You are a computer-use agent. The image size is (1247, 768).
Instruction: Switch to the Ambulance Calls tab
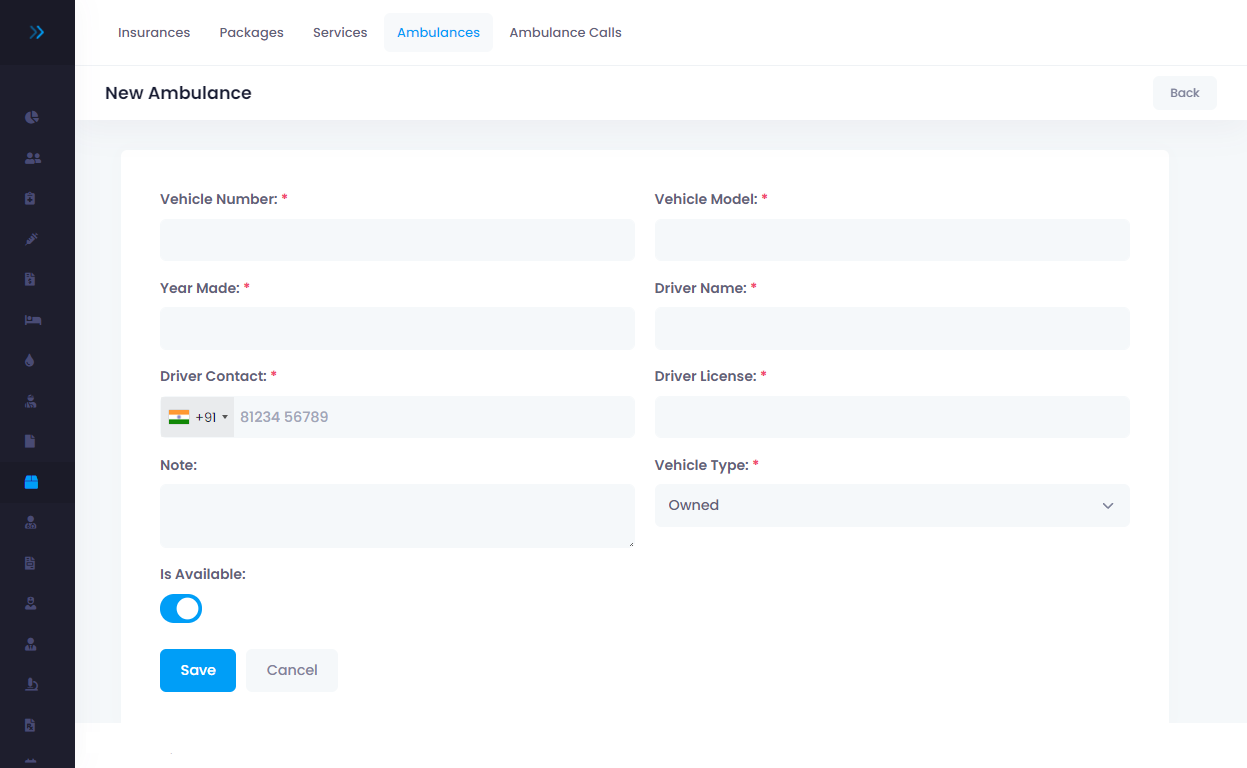tap(565, 32)
